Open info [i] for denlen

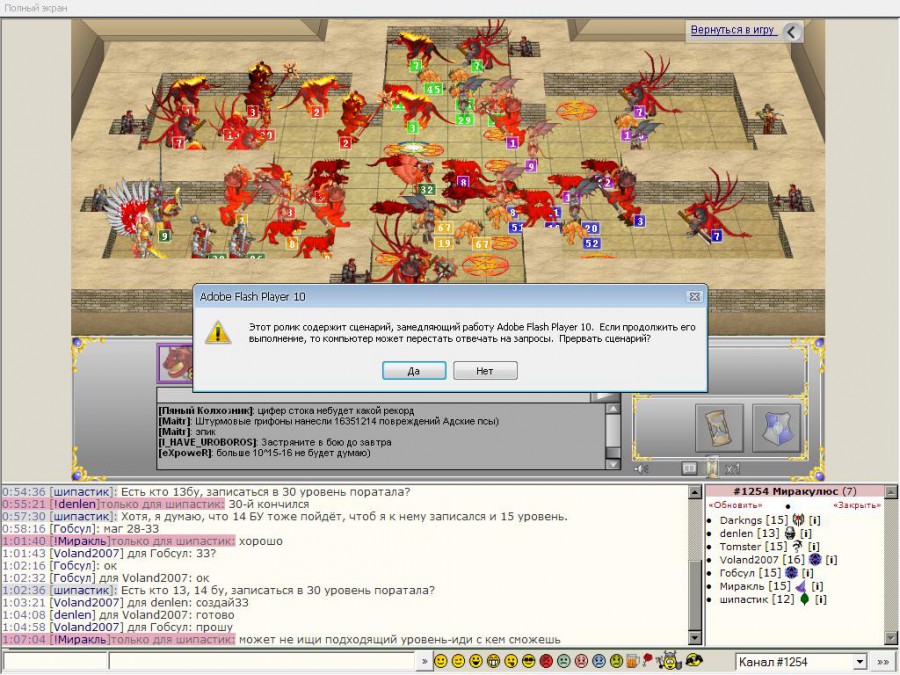click(x=805, y=534)
